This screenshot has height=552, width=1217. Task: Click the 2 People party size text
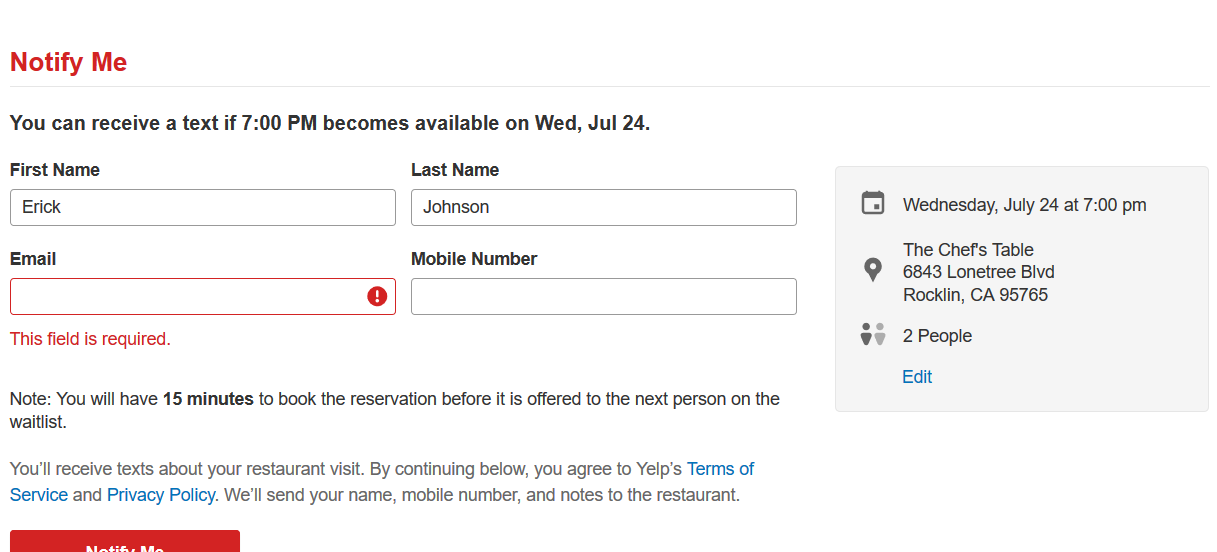[x=937, y=336]
